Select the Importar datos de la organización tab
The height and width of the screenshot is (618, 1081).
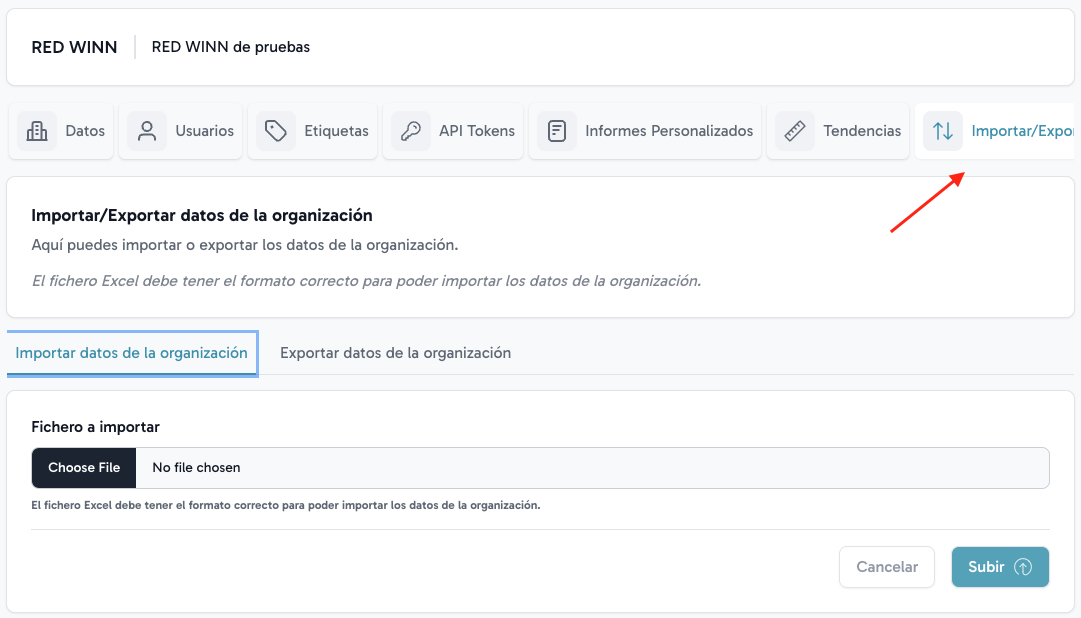click(x=132, y=353)
